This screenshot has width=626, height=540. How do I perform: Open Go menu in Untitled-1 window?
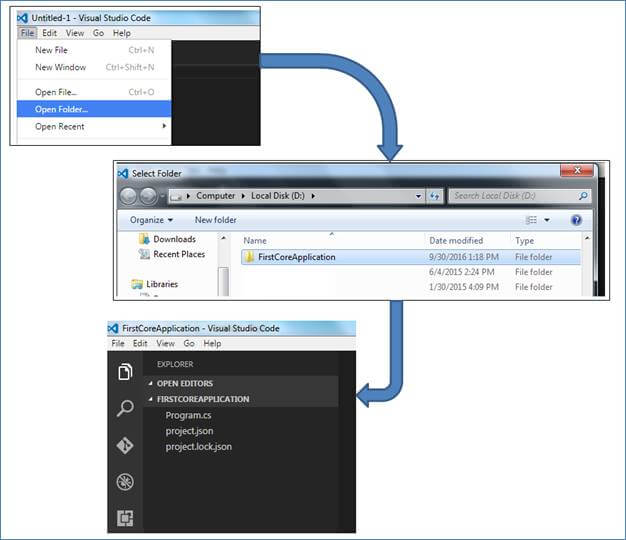pos(98,33)
